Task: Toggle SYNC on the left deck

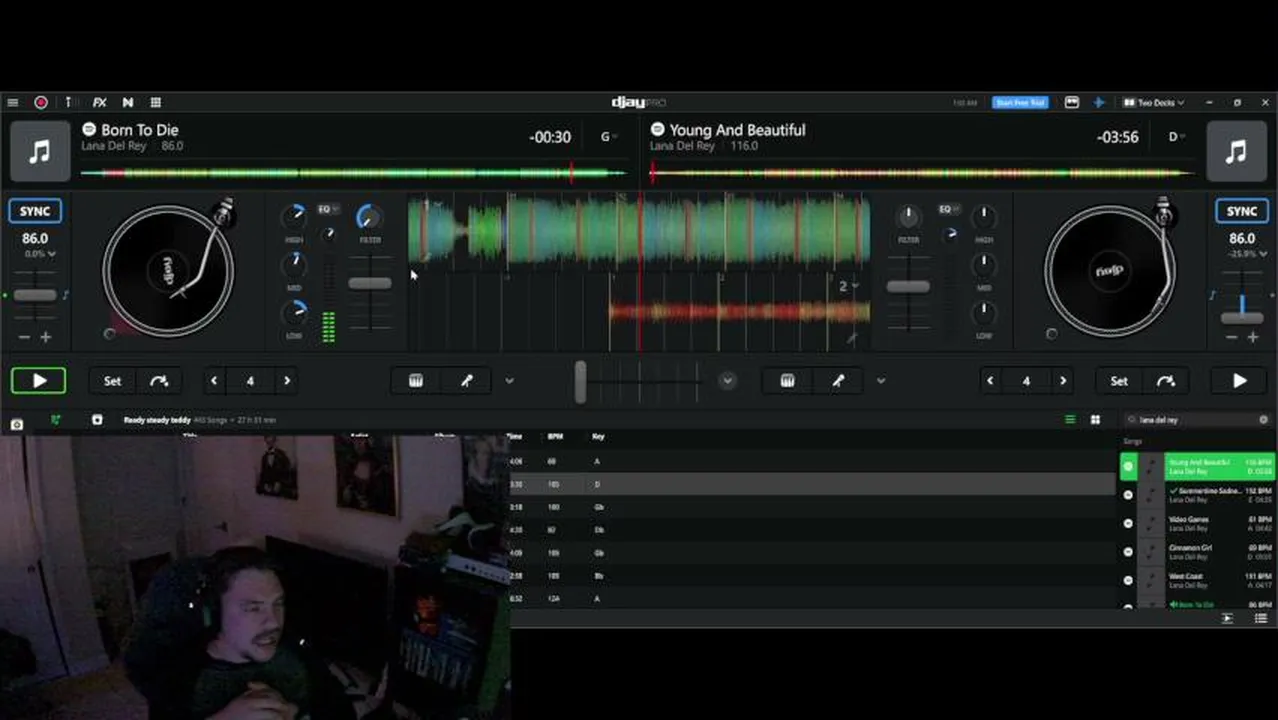Action: tap(35, 211)
